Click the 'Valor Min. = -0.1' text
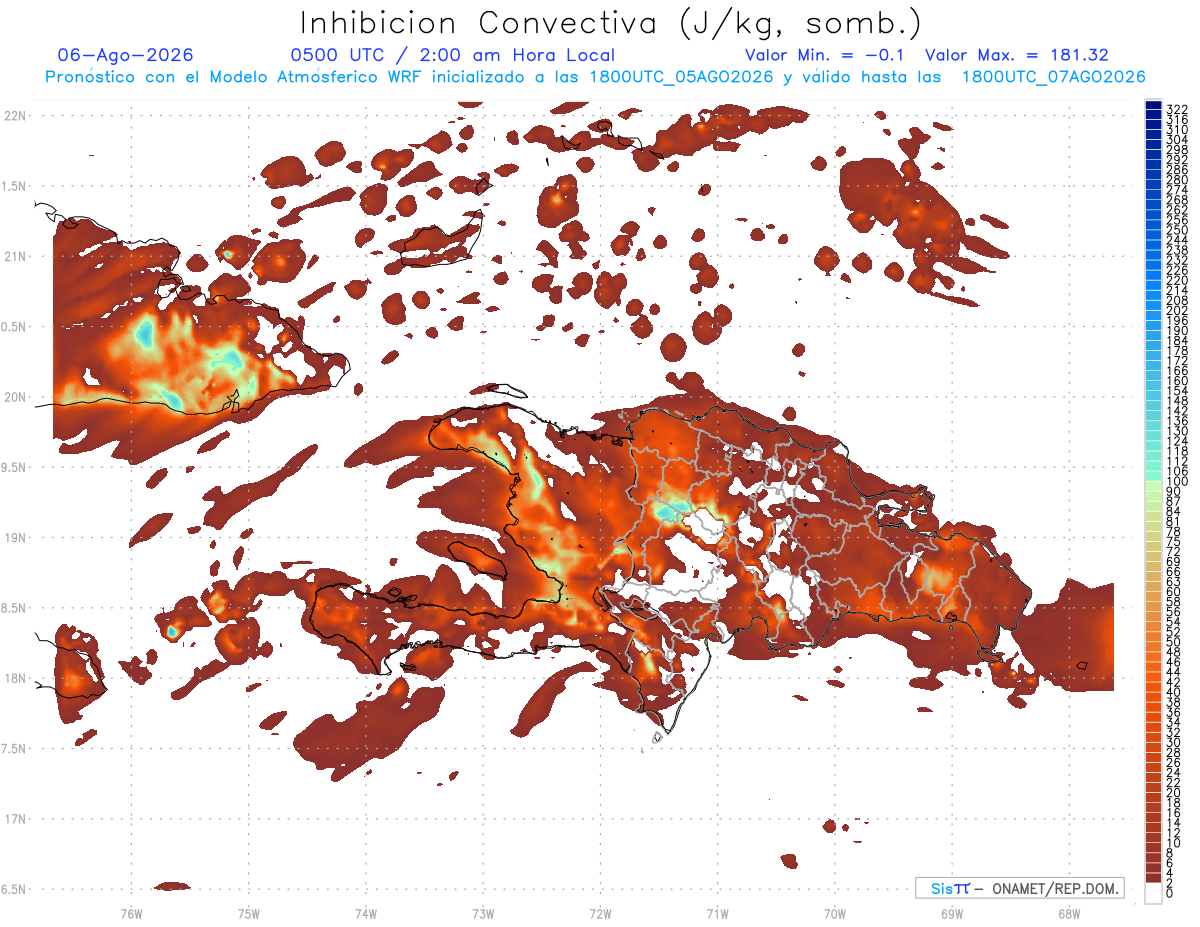The image size is (1200, 927). (825, 56)
